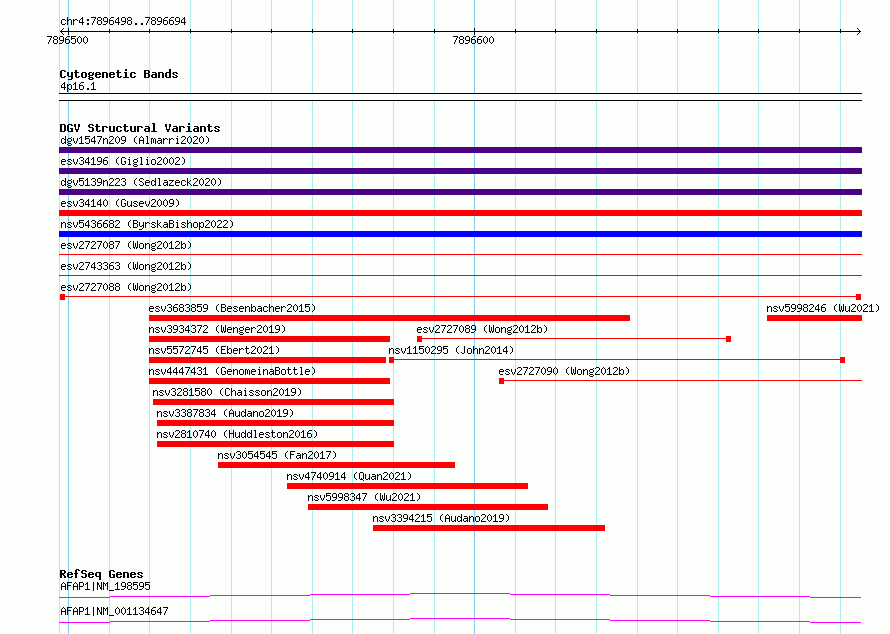Open the nsv5572745 (Ebert2021) variant
This screenshot has height=634, width=890.
point(214,350)
